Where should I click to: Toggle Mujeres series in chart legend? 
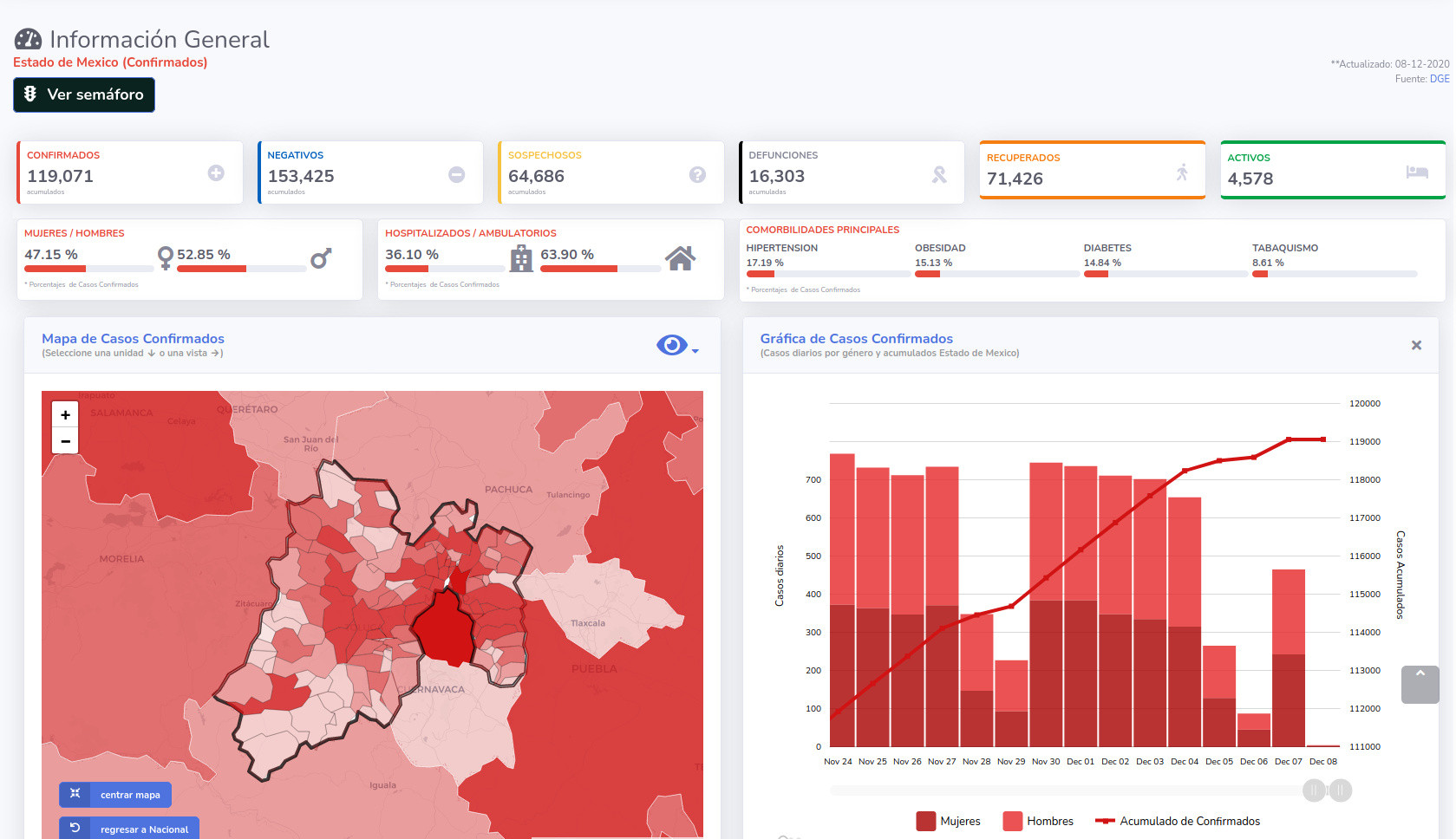[x=948, y=821]
